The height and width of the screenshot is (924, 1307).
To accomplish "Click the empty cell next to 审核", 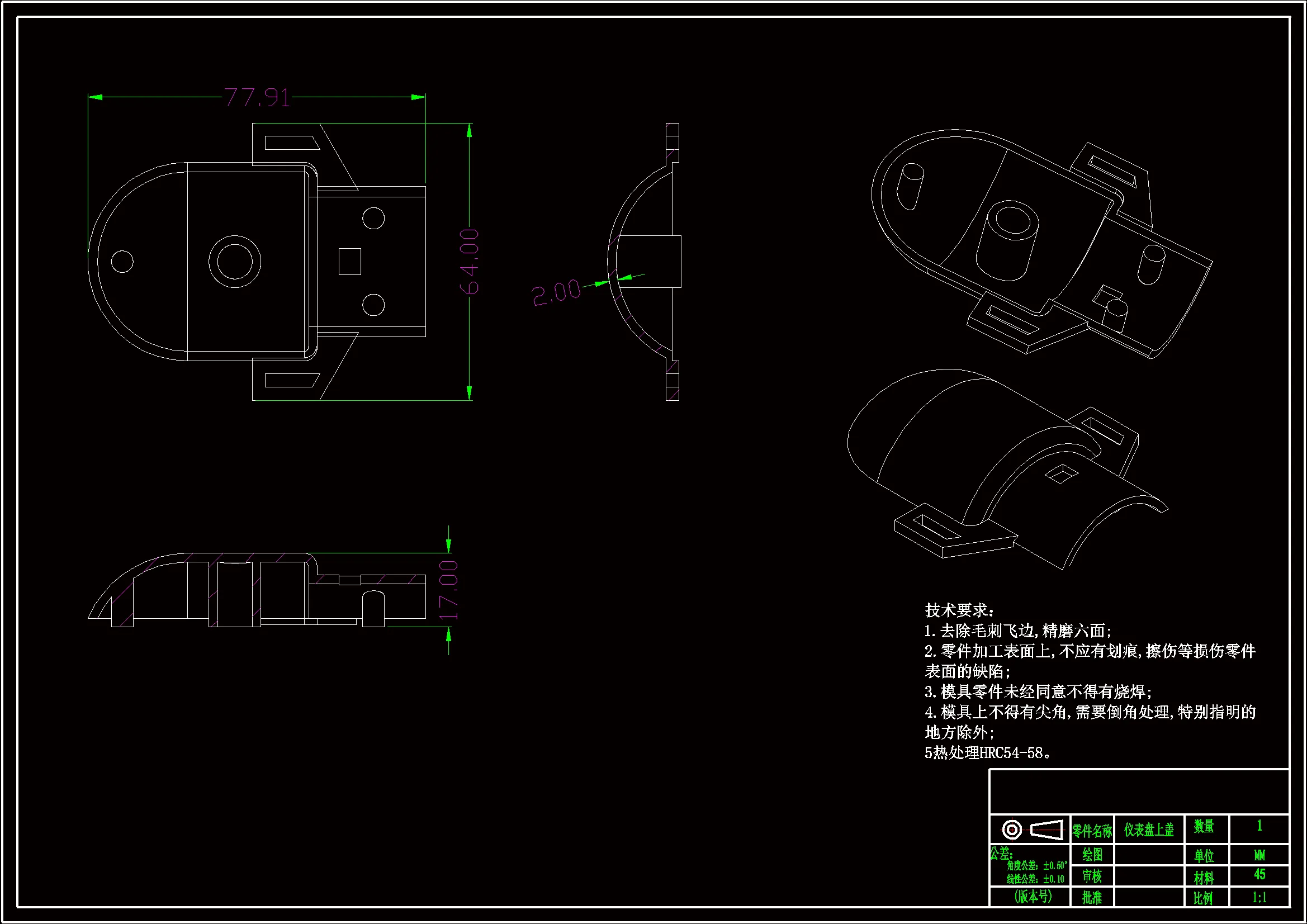I will tap(1149, 875).
